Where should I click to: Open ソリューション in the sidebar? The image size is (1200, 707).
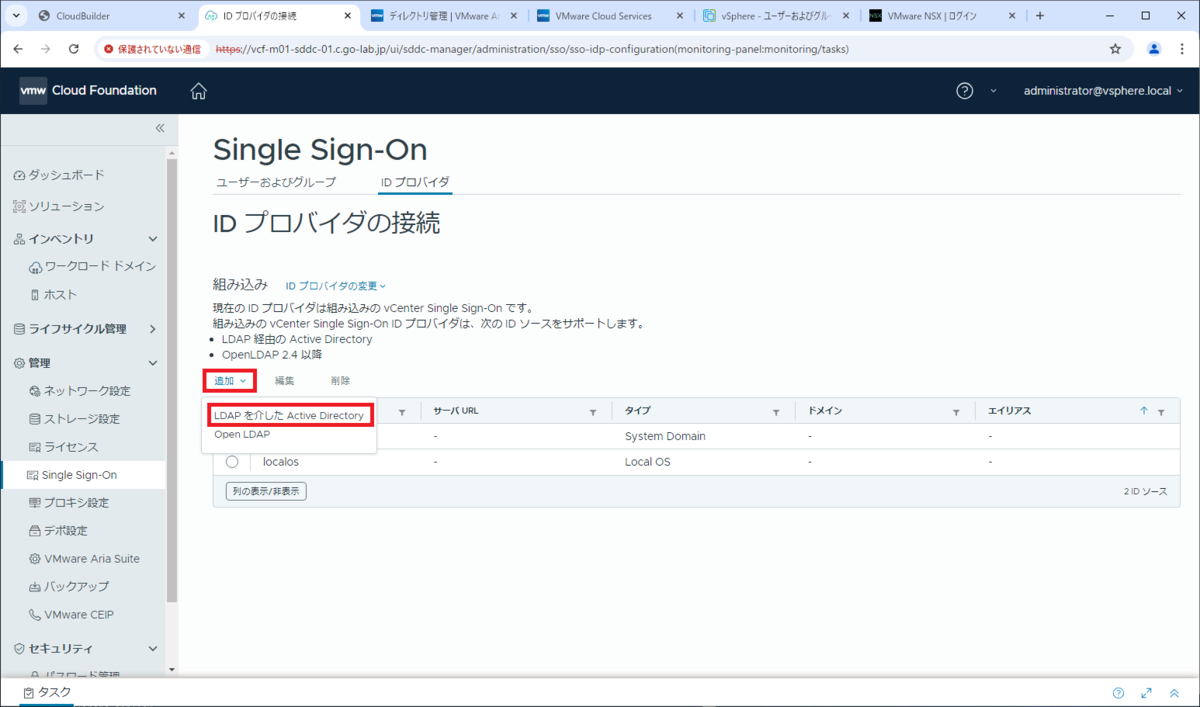pos(59,206)
